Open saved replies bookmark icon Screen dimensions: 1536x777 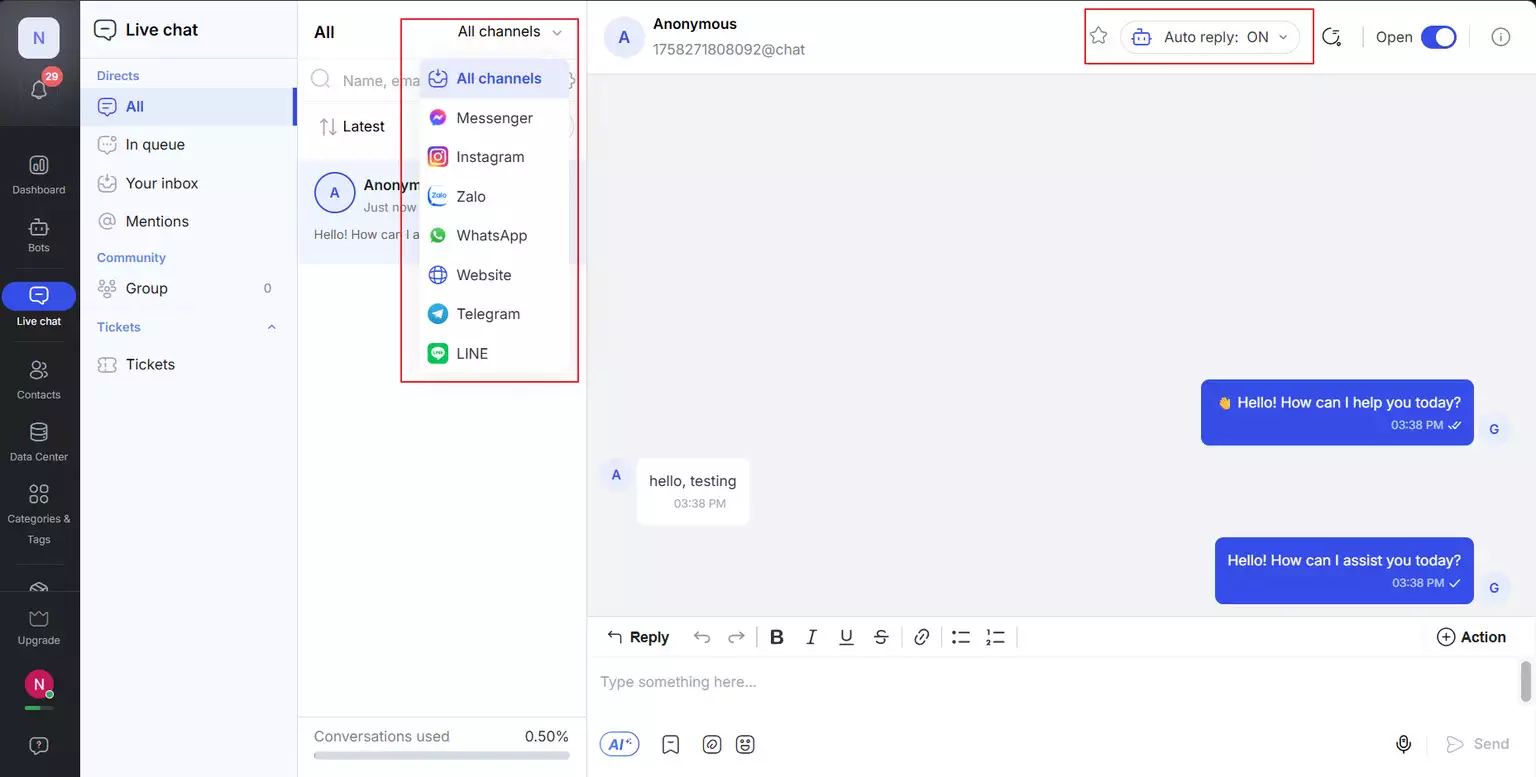point(671,744)
